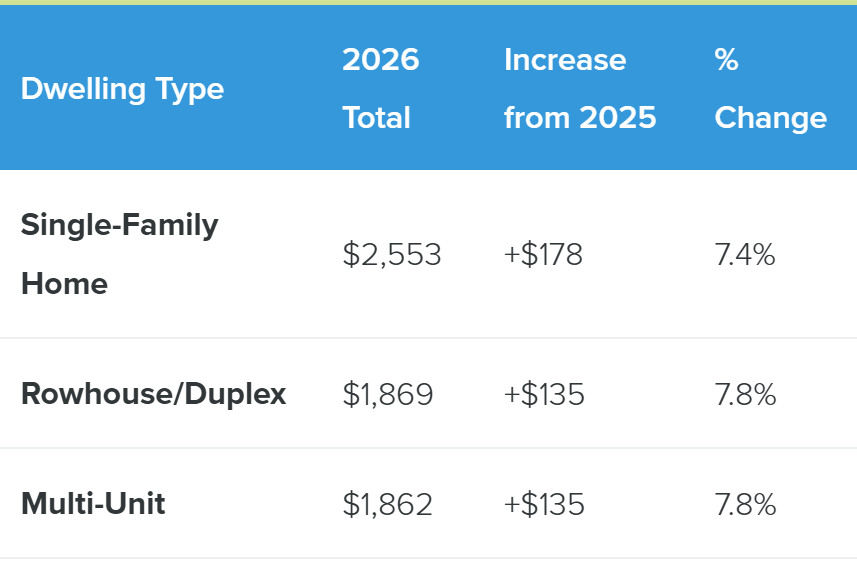Image resolution: width=857 pixels, height=570 pixels.
Task: Click the +$178 increase value
Action: tap(543, 255)
